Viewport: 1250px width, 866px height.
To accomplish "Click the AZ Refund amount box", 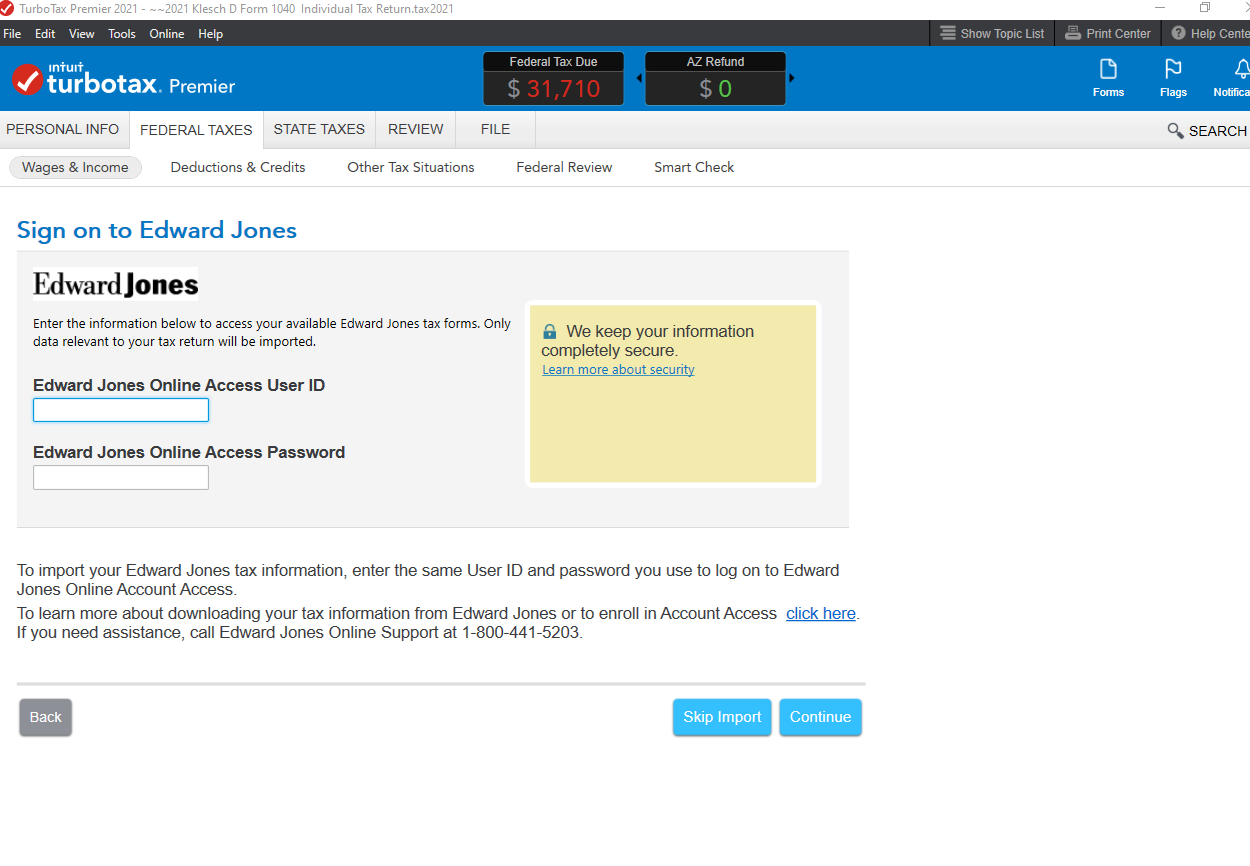I will coord(715,78).
